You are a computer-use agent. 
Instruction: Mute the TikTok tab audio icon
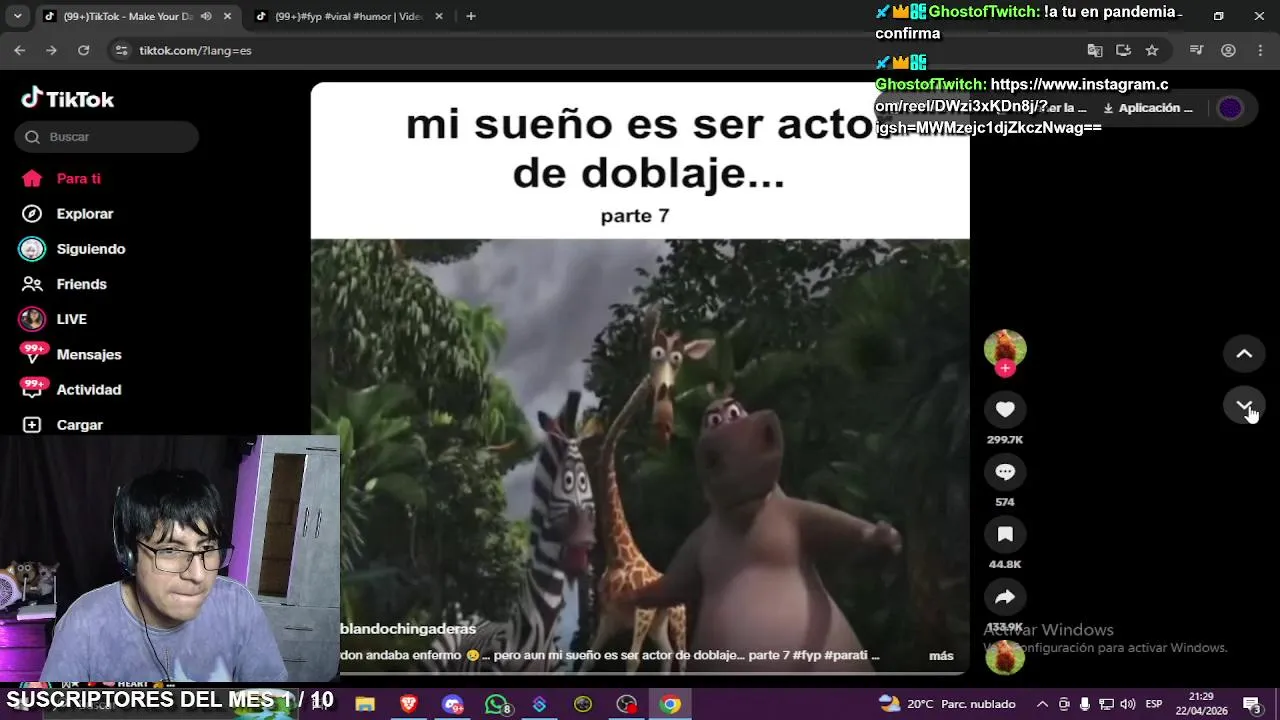[x=206, y=16]
